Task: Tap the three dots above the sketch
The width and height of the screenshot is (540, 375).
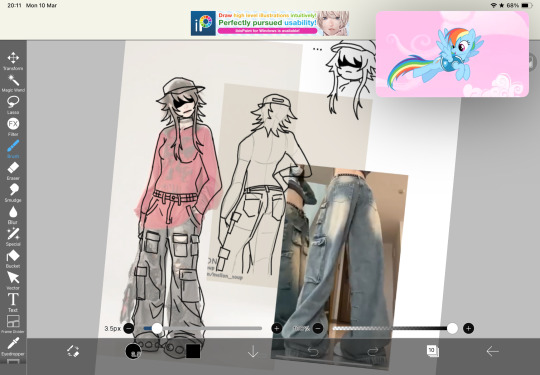Action: [x=317, y=49]
